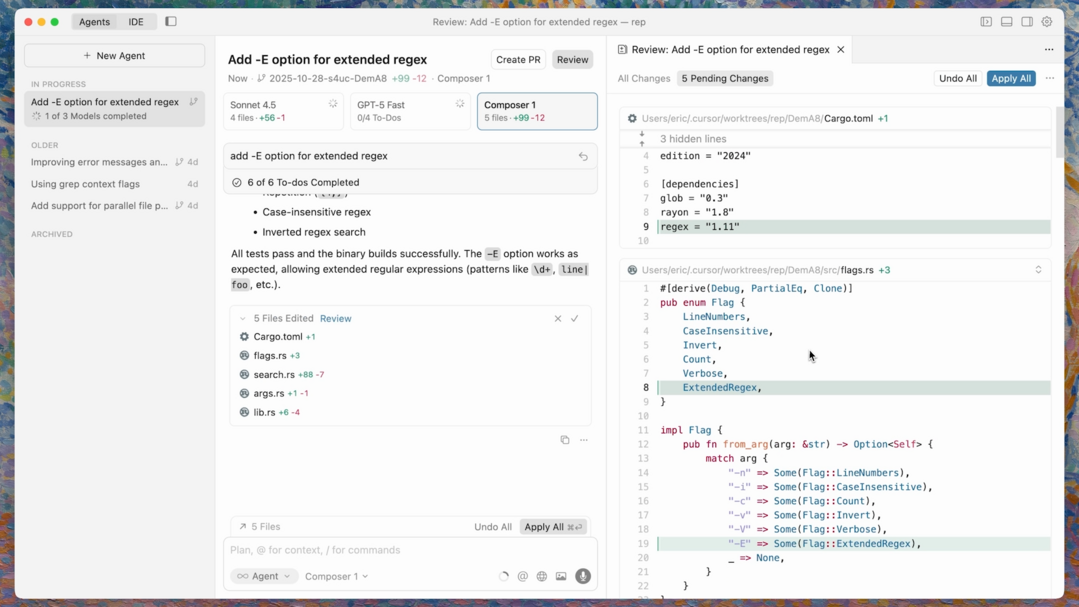1079x607 pixels.
Task: Open the settings gear in the title bar
Action: 1047,21
